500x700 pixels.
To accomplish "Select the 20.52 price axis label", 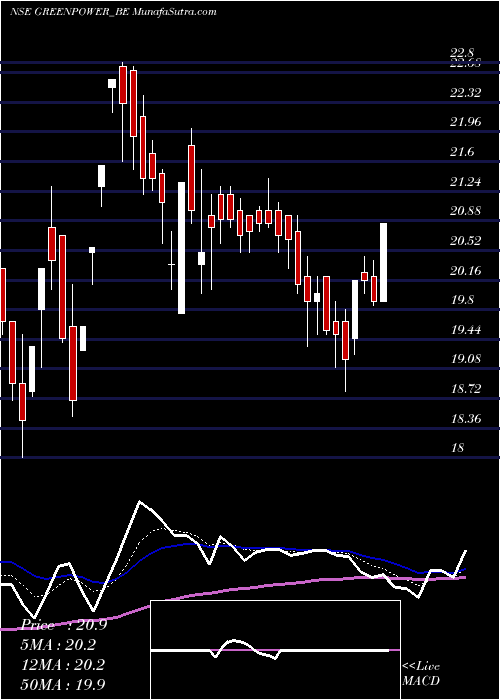I will click(466, 241).
